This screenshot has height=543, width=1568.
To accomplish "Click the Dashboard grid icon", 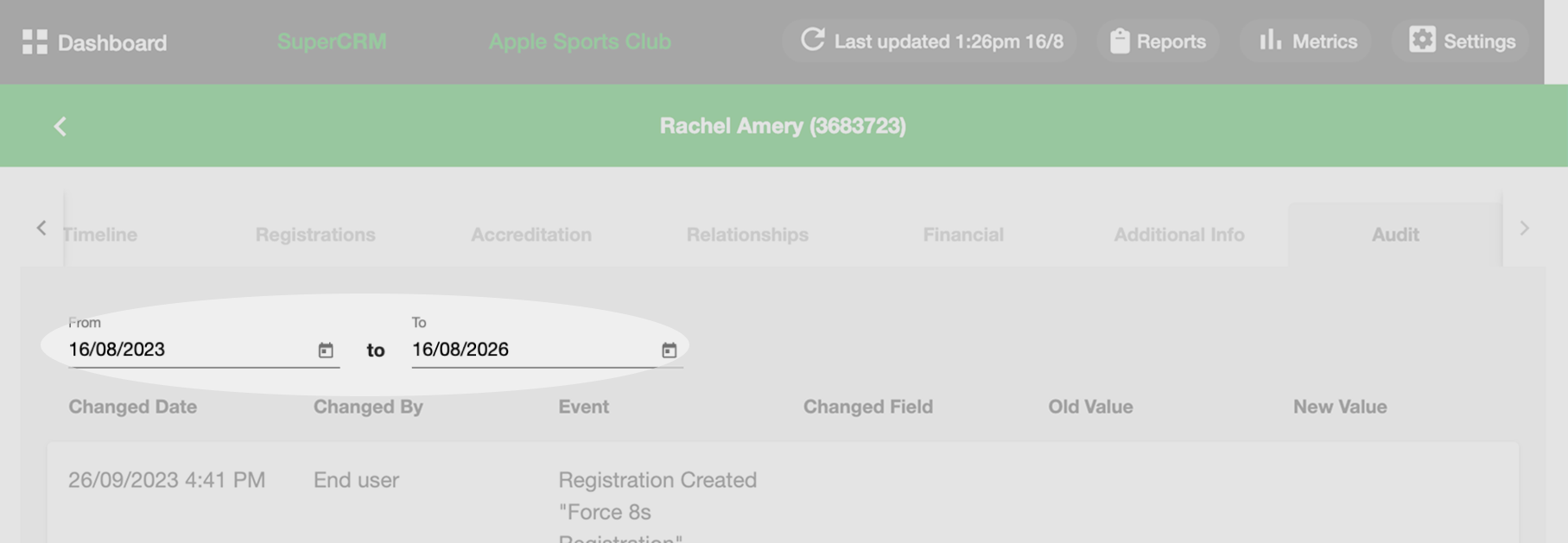I will click(x=35, y=41).
